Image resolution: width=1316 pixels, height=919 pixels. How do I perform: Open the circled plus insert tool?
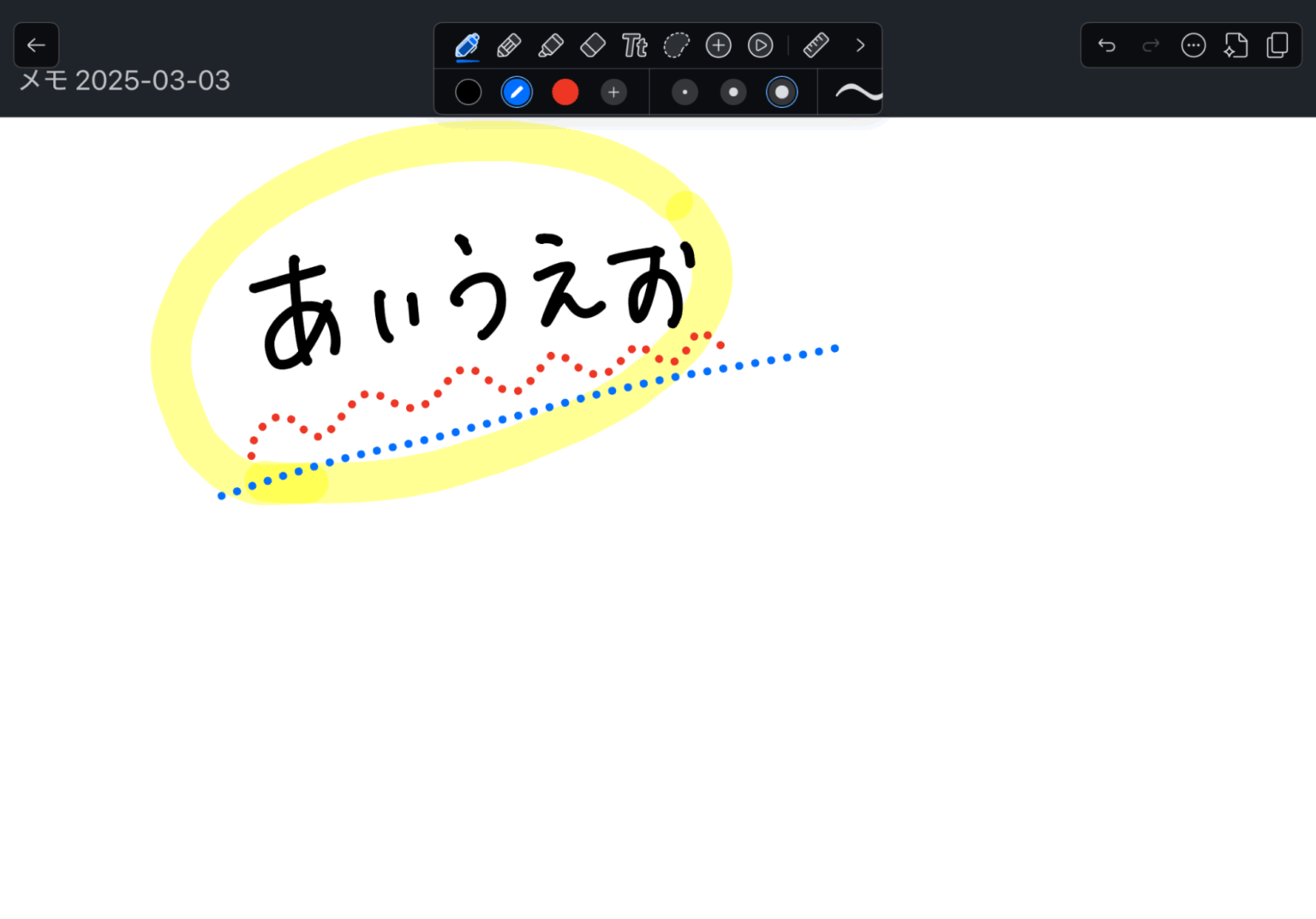(x=718, y=45)
